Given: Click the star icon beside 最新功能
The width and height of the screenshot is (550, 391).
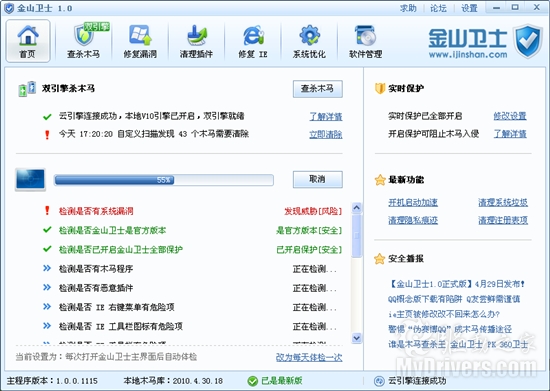Looking at the screenshot, I should tap(380, 180).
